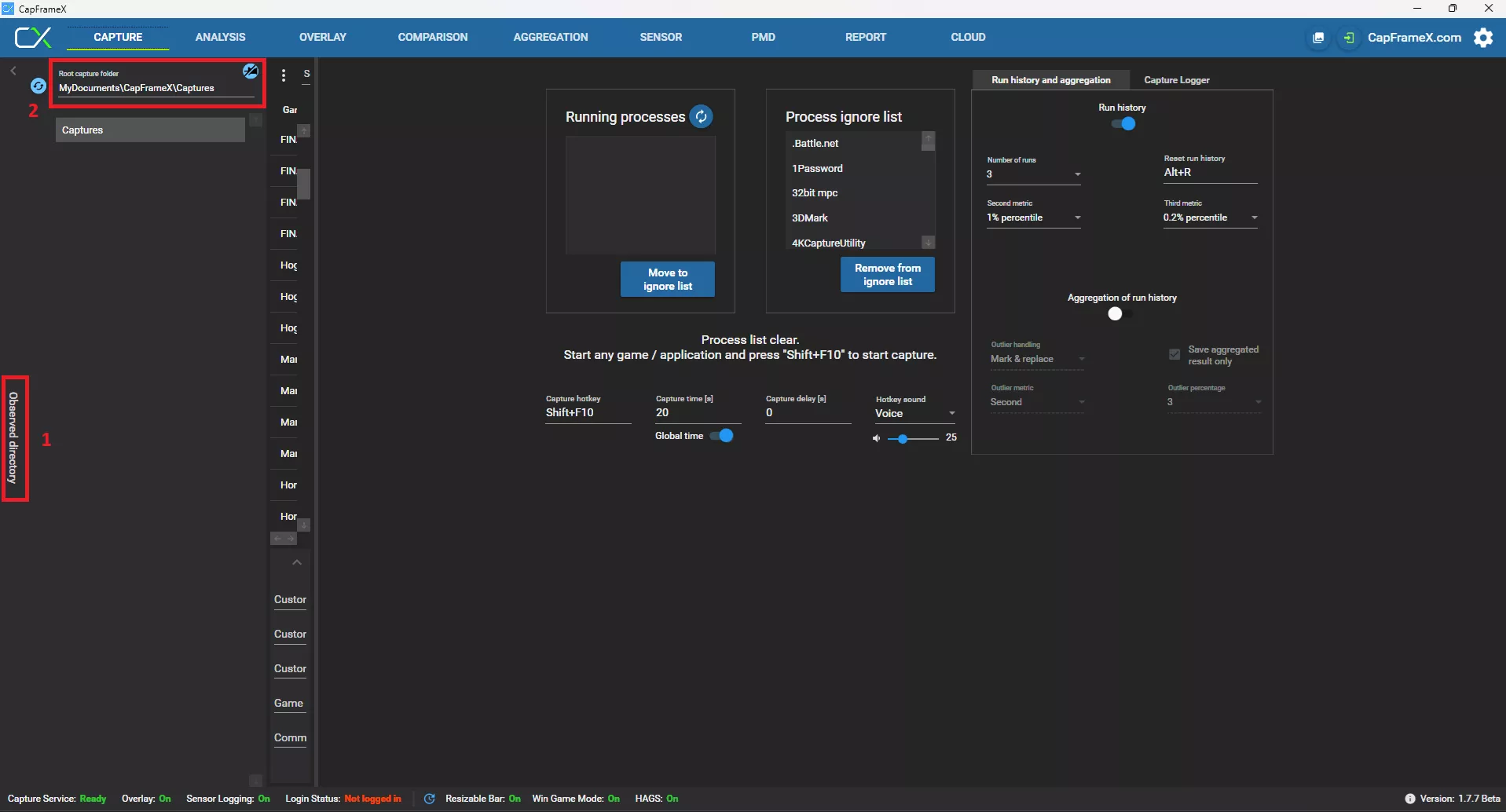
Task: Open the Capture Logger tab
Action: tap(1176, 80)
